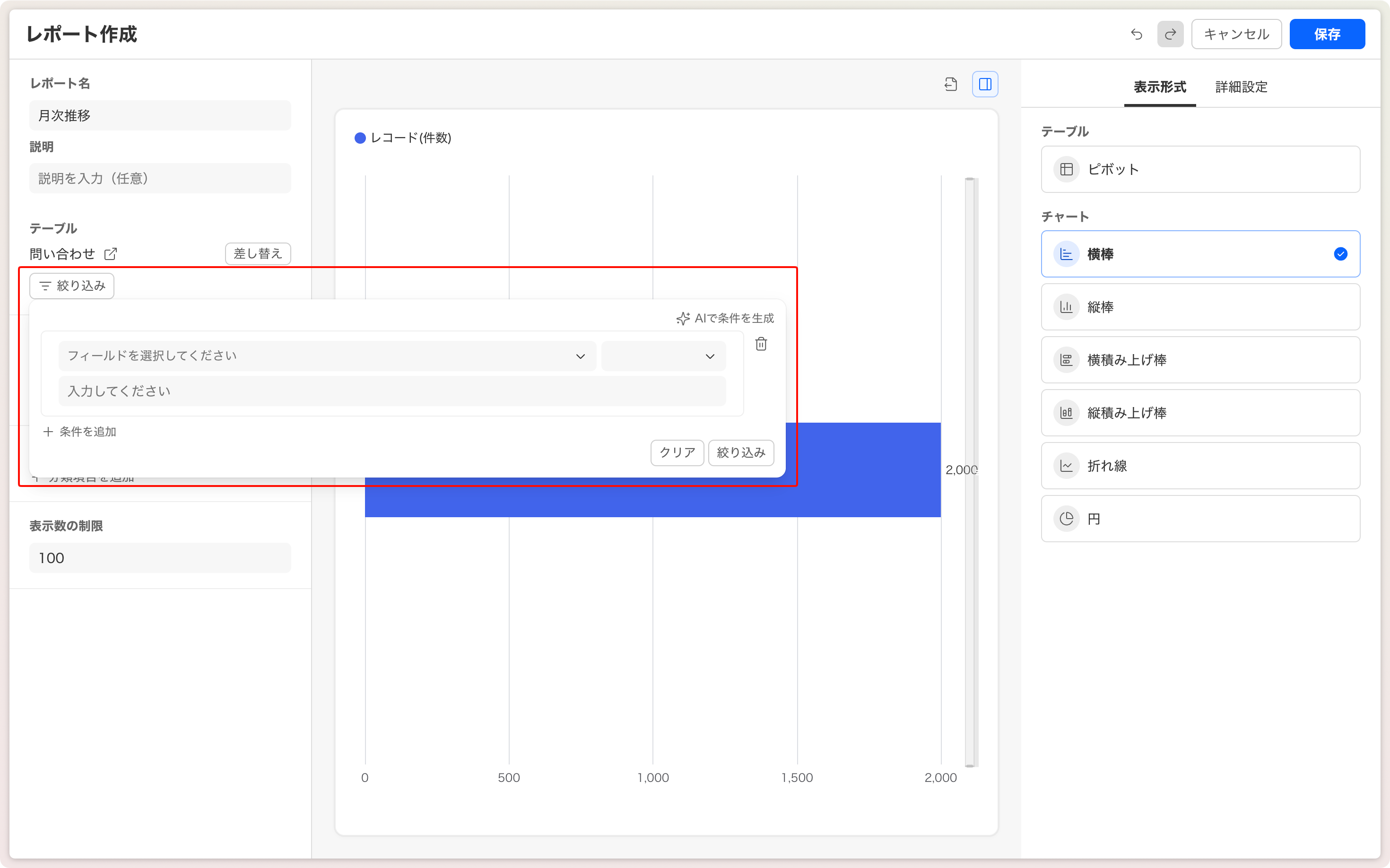The width and height of the screenshot is (1390, 868).
Task: Click the 絞り込み filter toggle button
Action: [72, 286]
